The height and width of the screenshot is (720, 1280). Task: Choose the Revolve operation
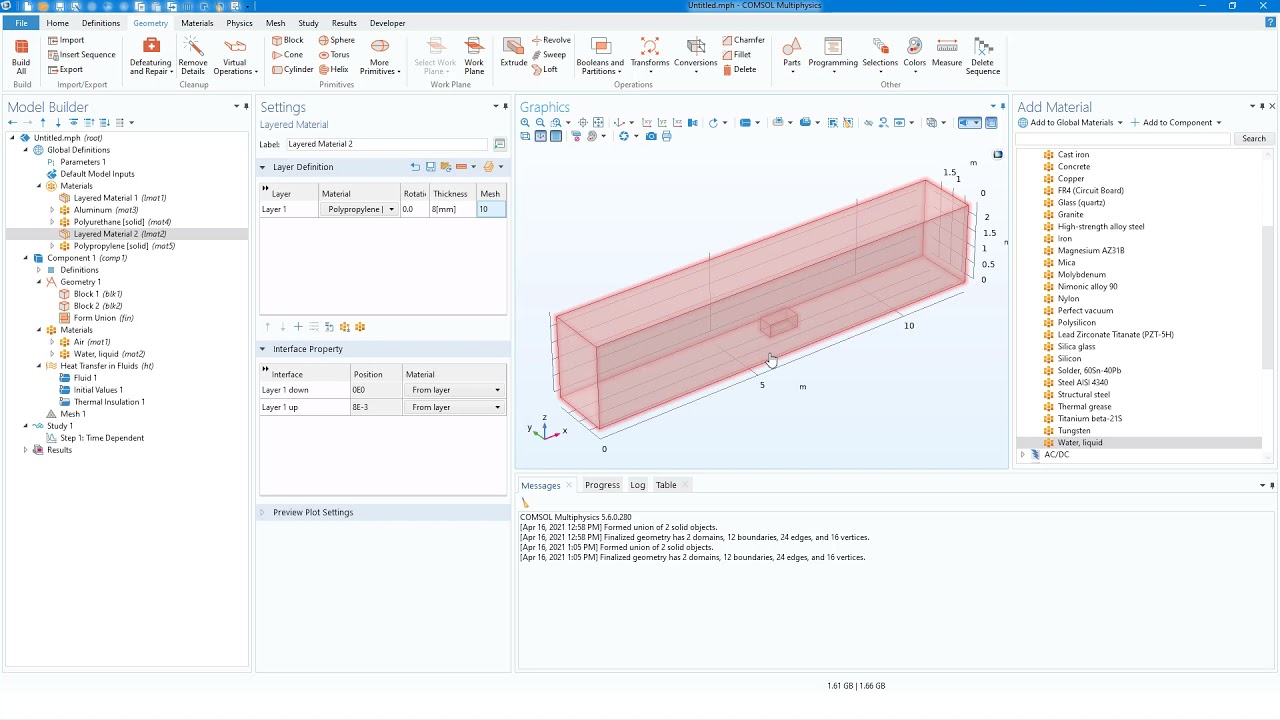click(551, 41)
